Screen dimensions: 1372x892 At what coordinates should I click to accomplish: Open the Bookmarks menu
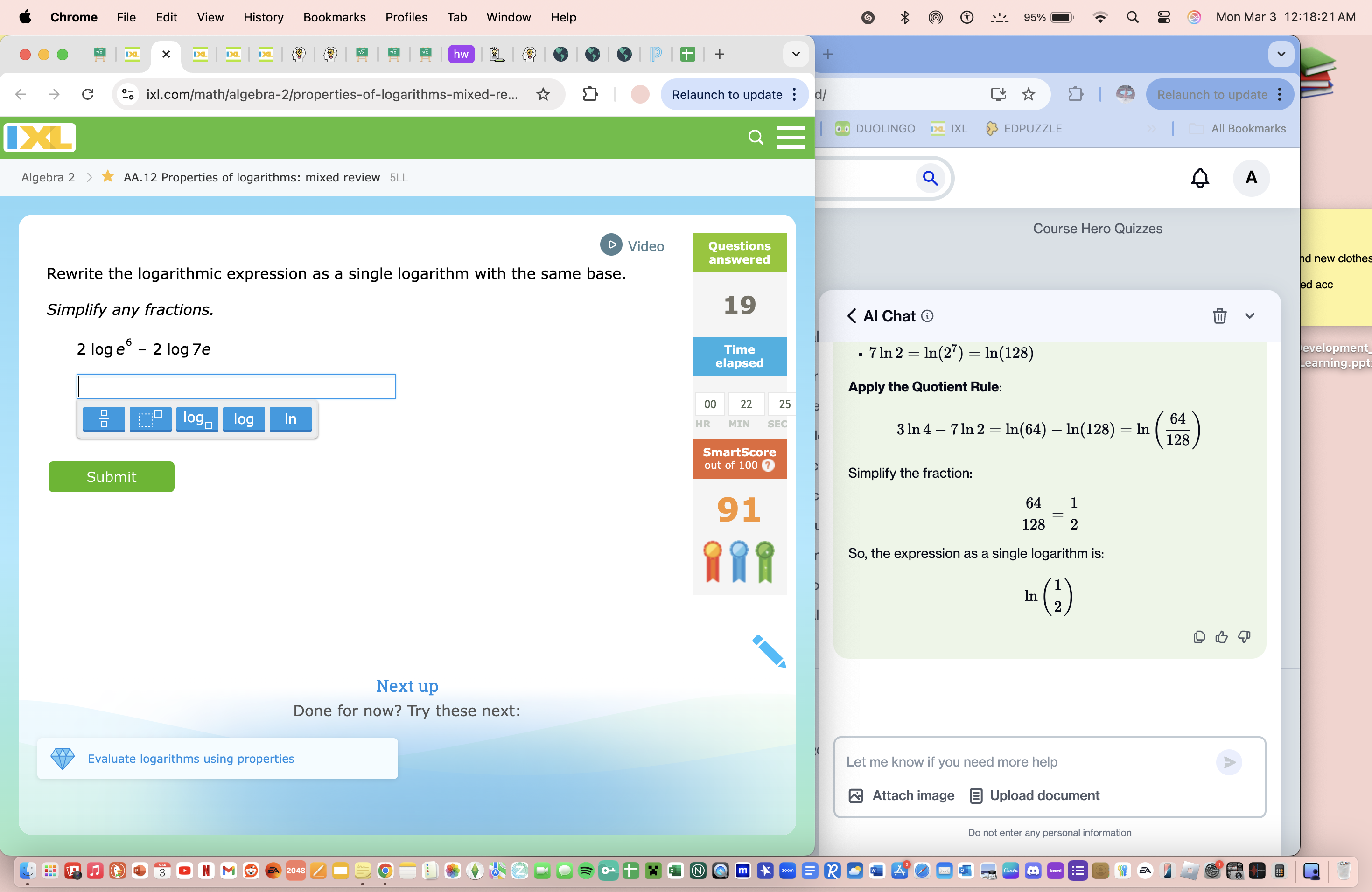[334, 17]
